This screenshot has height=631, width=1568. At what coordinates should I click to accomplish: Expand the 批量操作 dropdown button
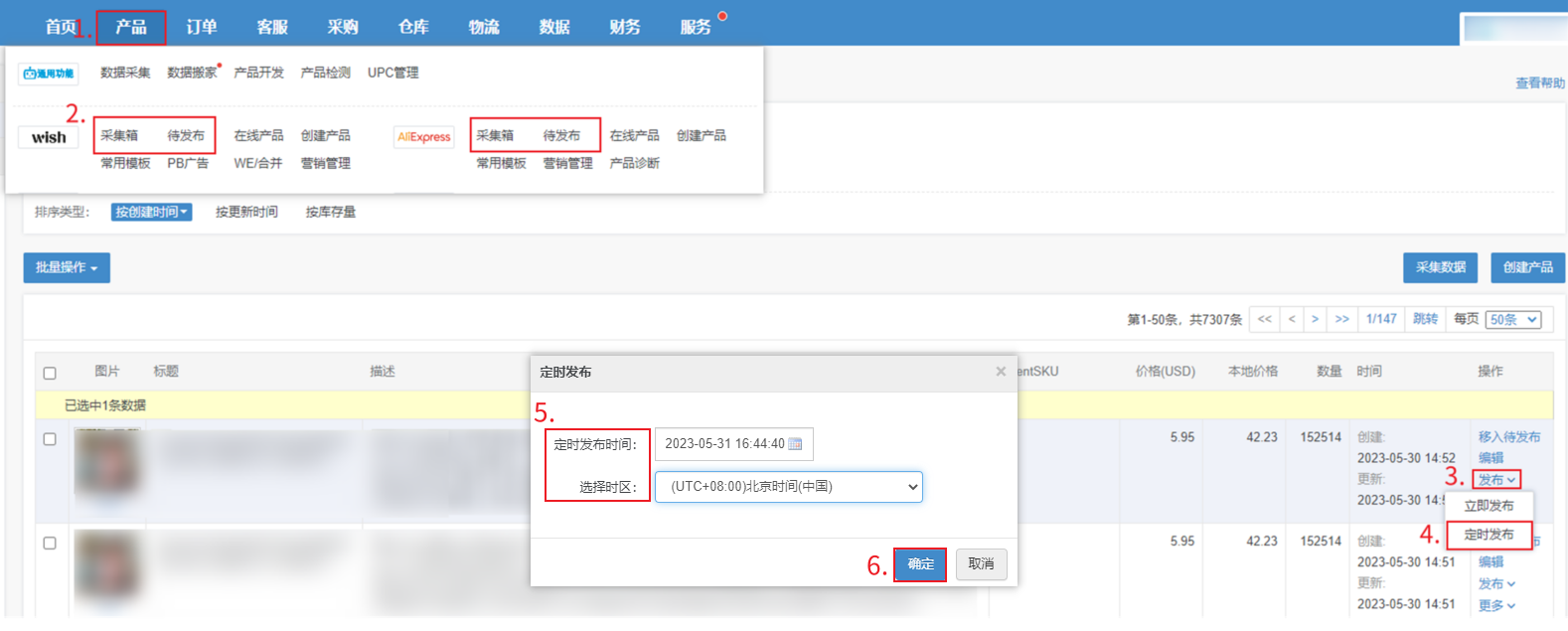click(67, 267)
